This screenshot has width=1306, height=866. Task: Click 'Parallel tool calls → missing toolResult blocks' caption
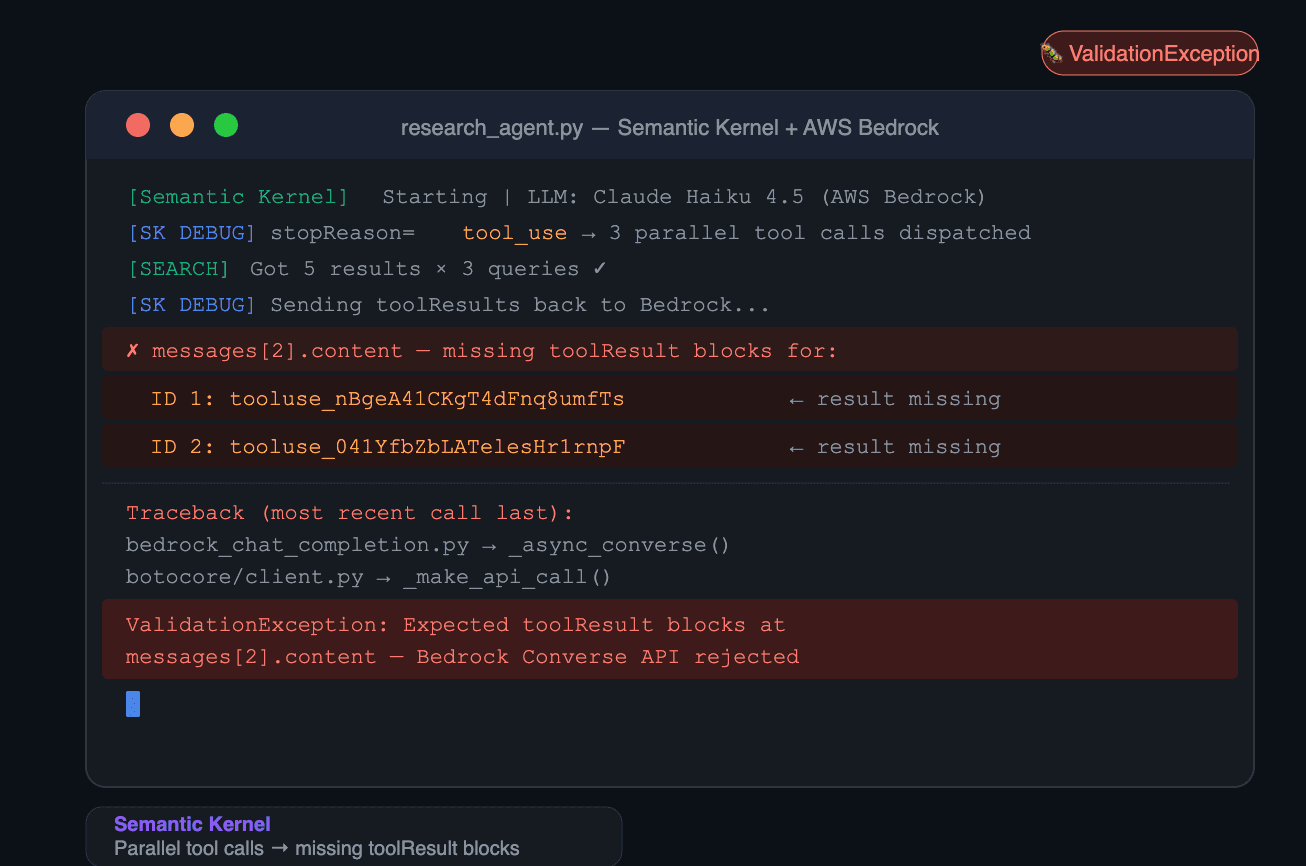coord(317,849)
